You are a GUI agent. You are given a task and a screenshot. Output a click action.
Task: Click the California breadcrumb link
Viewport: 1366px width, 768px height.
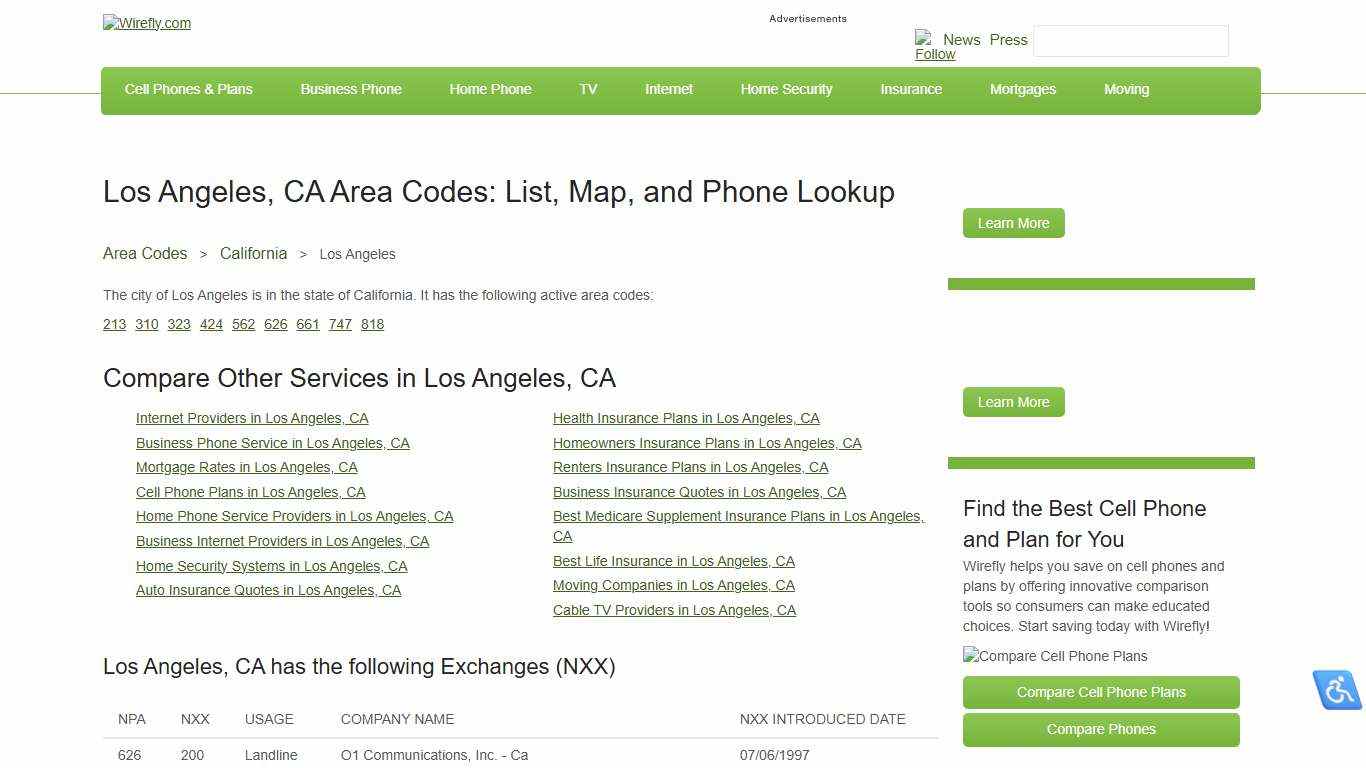pyautogui.click(x=253, y=253)
